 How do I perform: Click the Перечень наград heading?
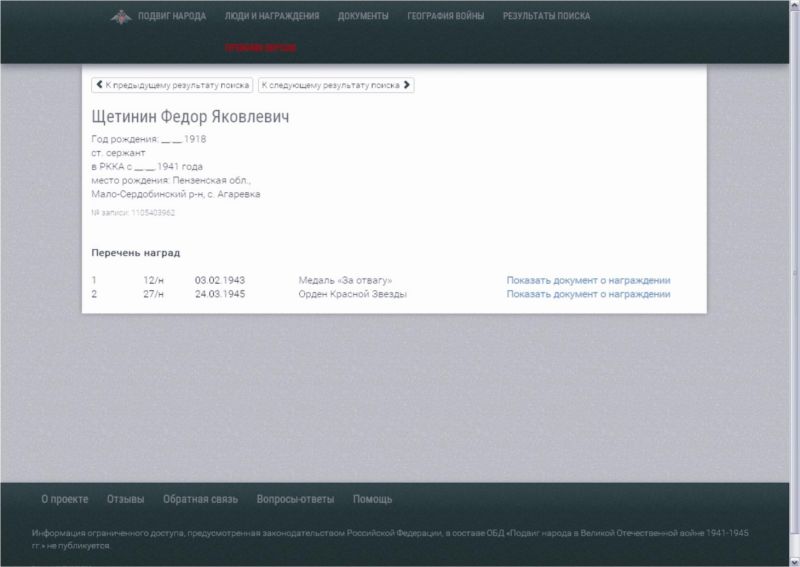pyautogui.click(x=136, y=253)
